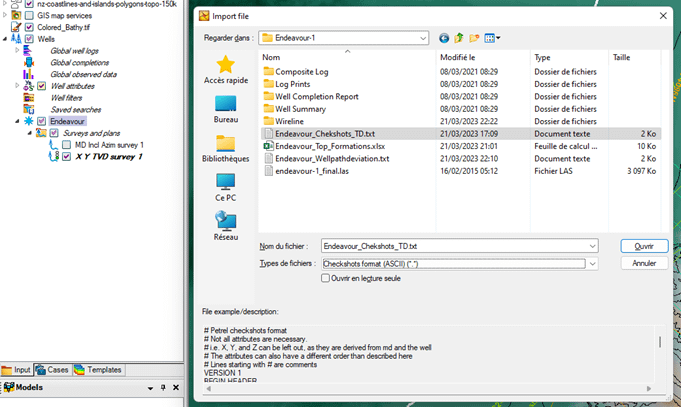Viewport: 681px width, 407px height.
Task: Click the Create new folder icon
Action: point(474,38)
